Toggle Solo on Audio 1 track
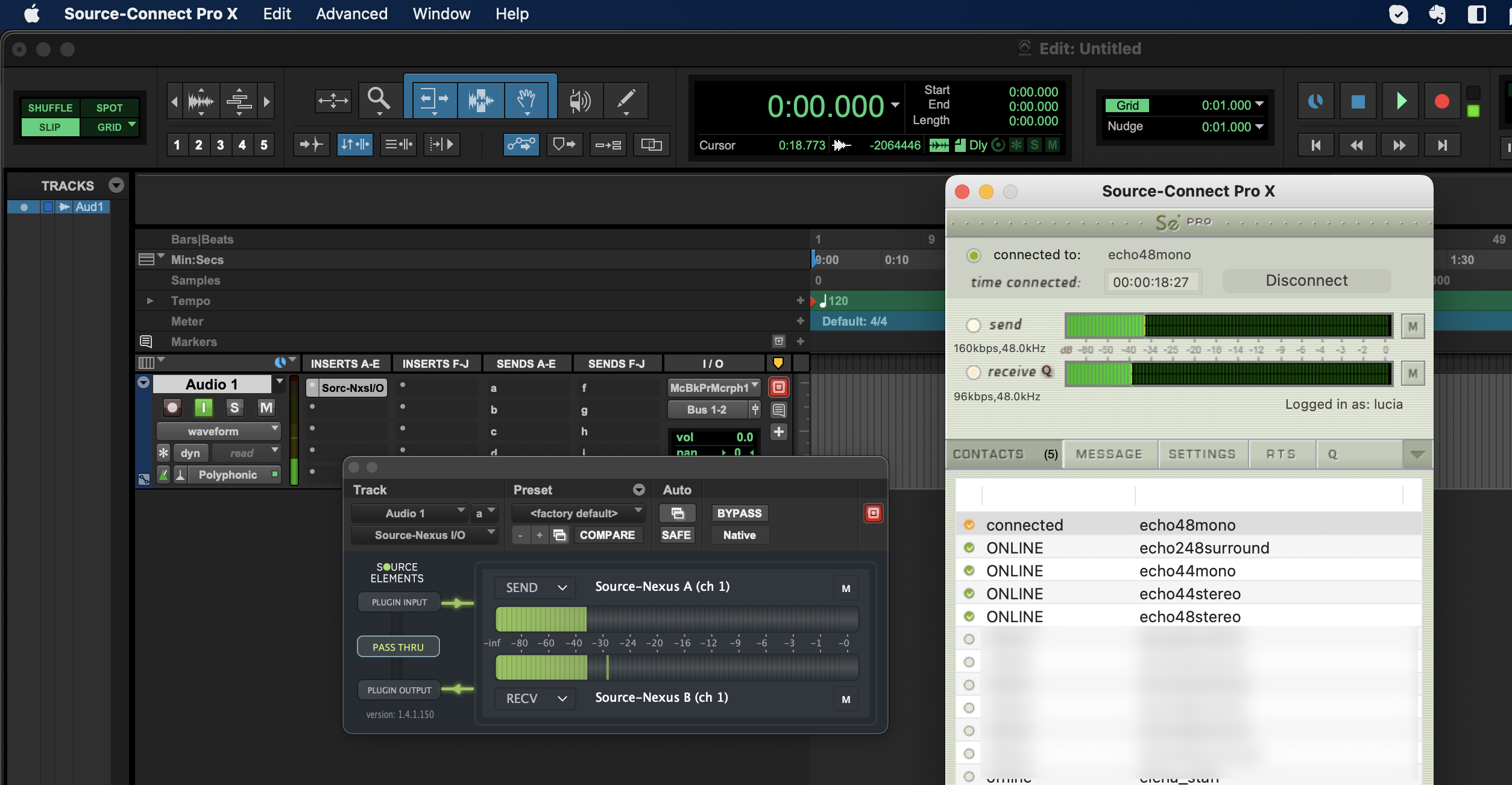Viewport: 1512px width, 785px height. (234, 408)
